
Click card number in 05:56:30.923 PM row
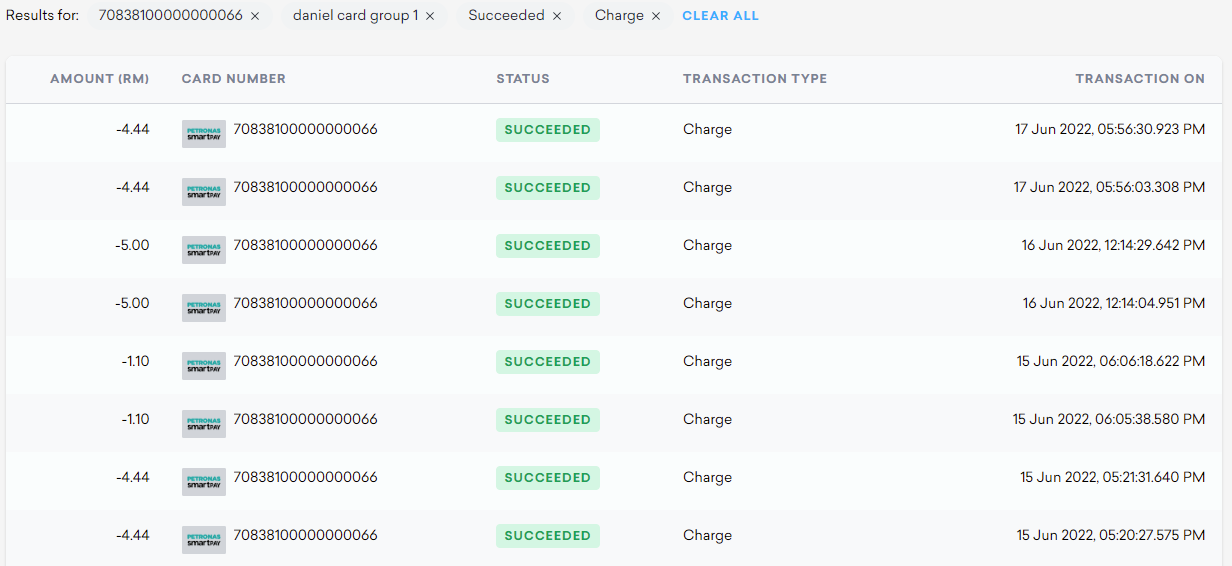pyautogui.click(x=305, y=130)
